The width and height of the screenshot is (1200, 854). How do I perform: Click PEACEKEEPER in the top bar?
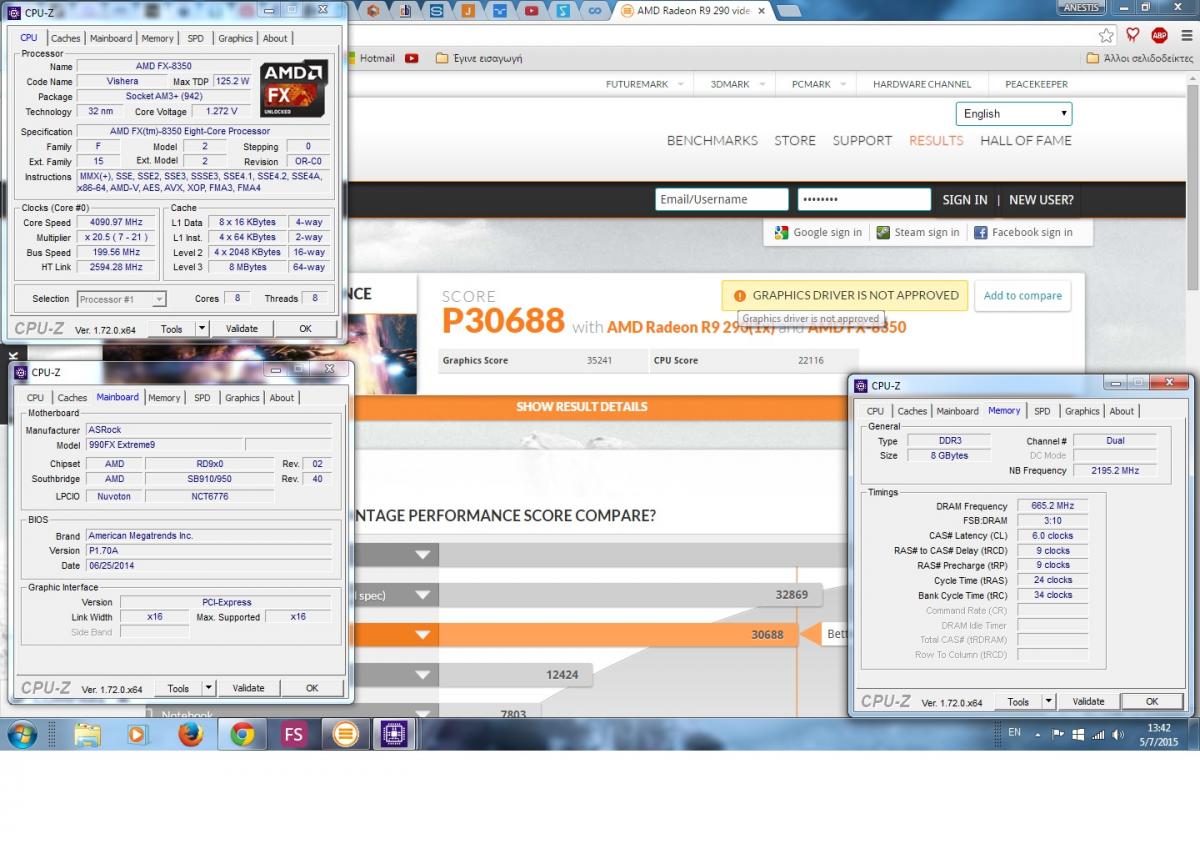pos(1036,85)
